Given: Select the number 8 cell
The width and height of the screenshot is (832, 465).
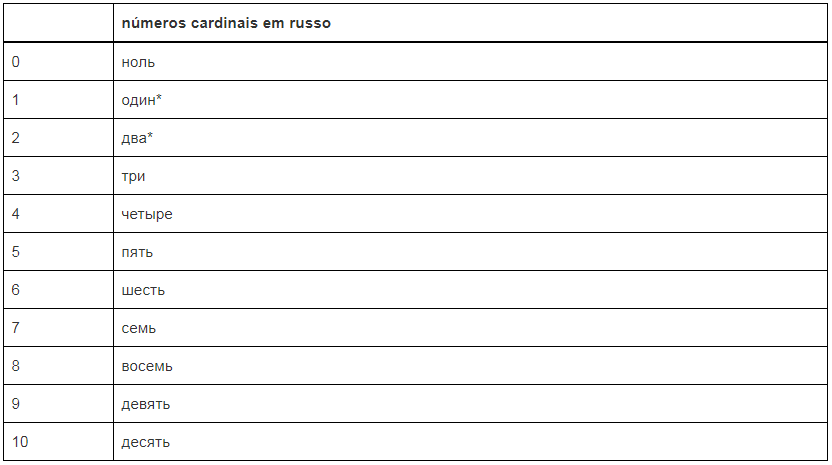Looking at the screenshot, I should (16, 366).
